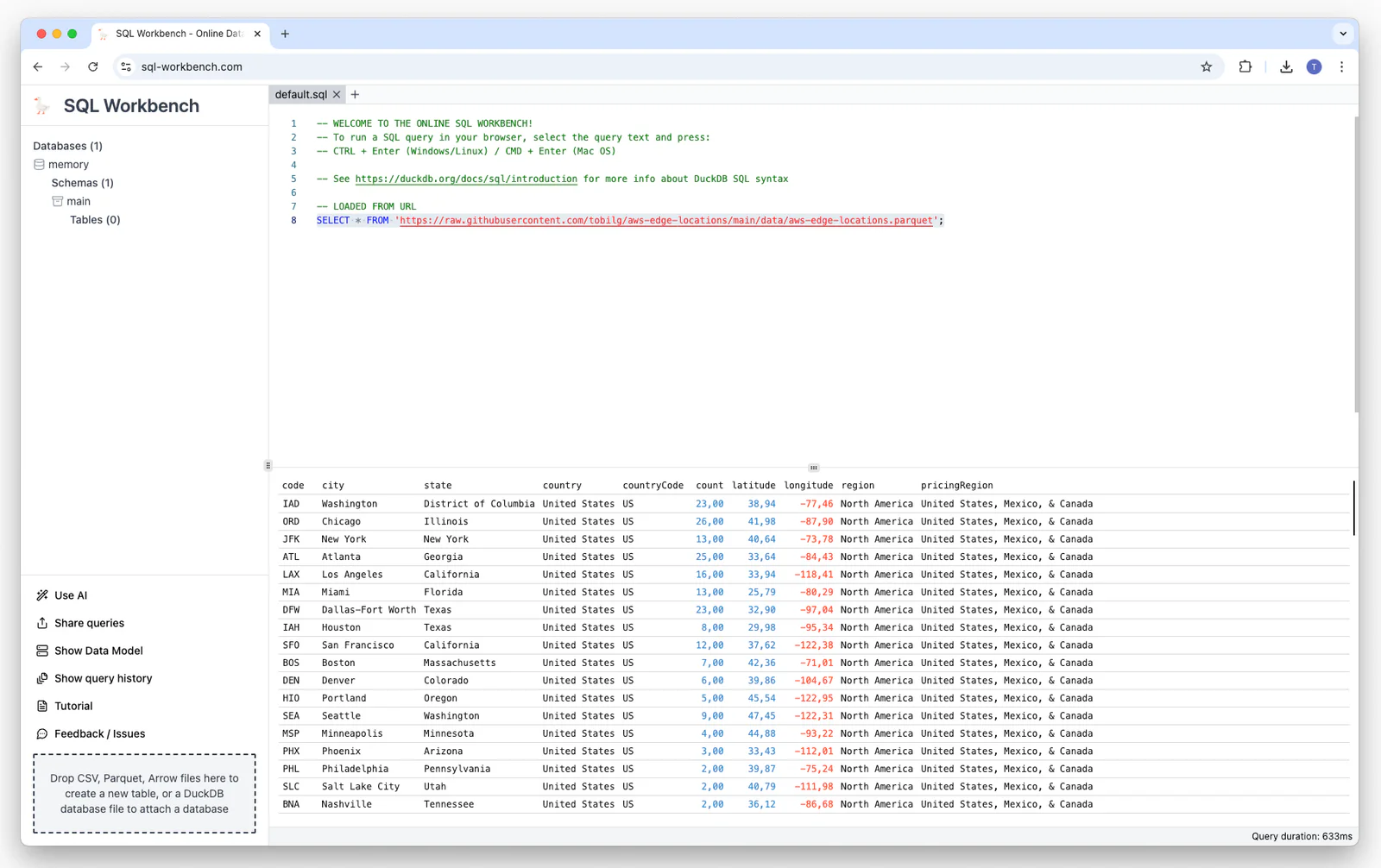Open Share queries option

pyautogui.click(x=89, y=623)
